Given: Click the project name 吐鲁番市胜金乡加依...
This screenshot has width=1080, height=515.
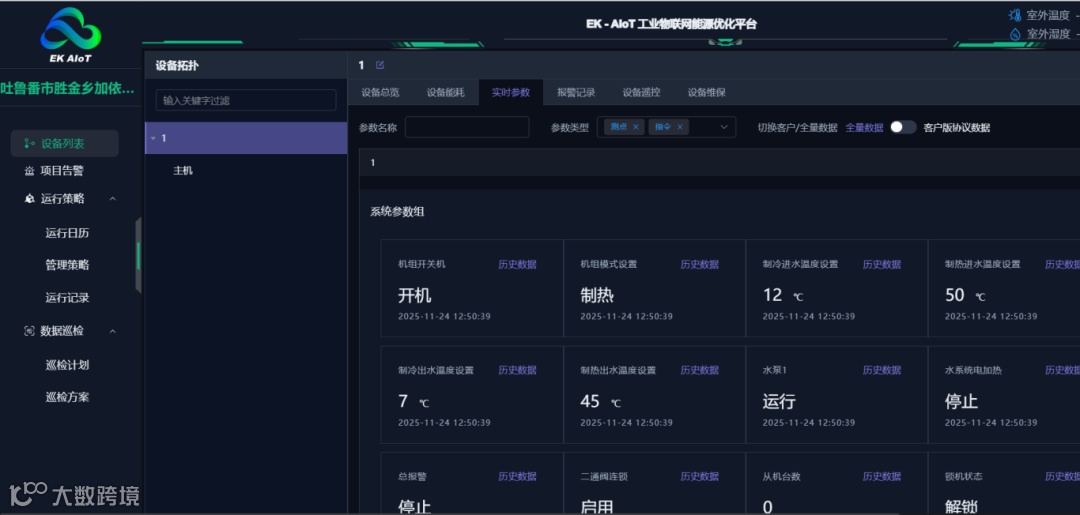Looking at the screenshot, I should 68,88.
